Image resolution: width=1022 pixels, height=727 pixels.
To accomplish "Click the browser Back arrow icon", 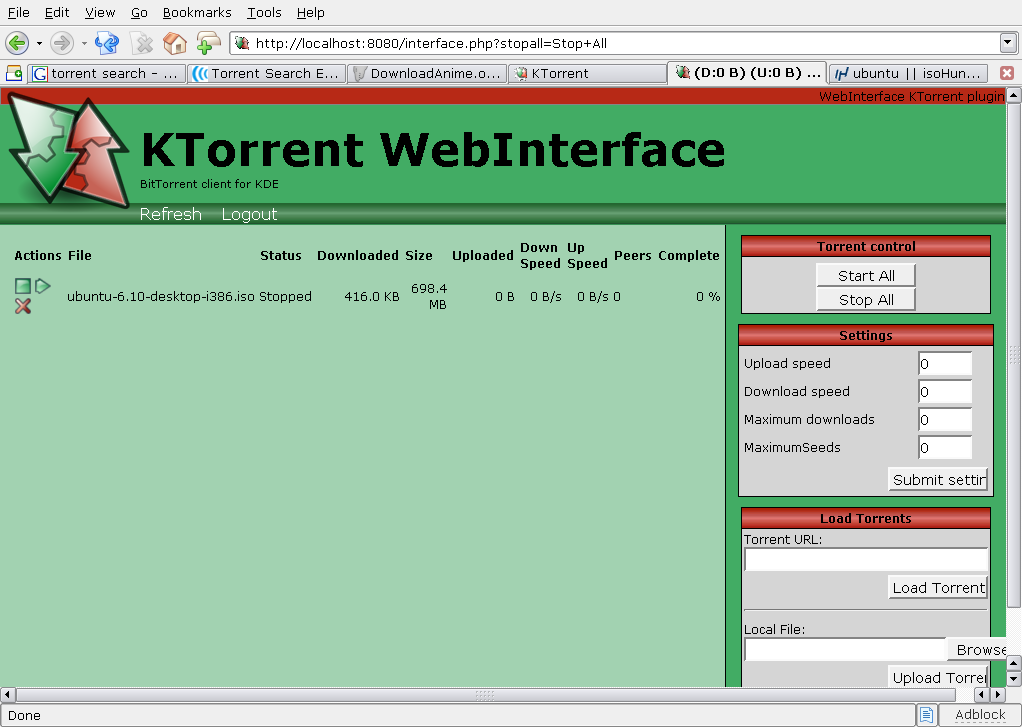I will click(17, 44).
